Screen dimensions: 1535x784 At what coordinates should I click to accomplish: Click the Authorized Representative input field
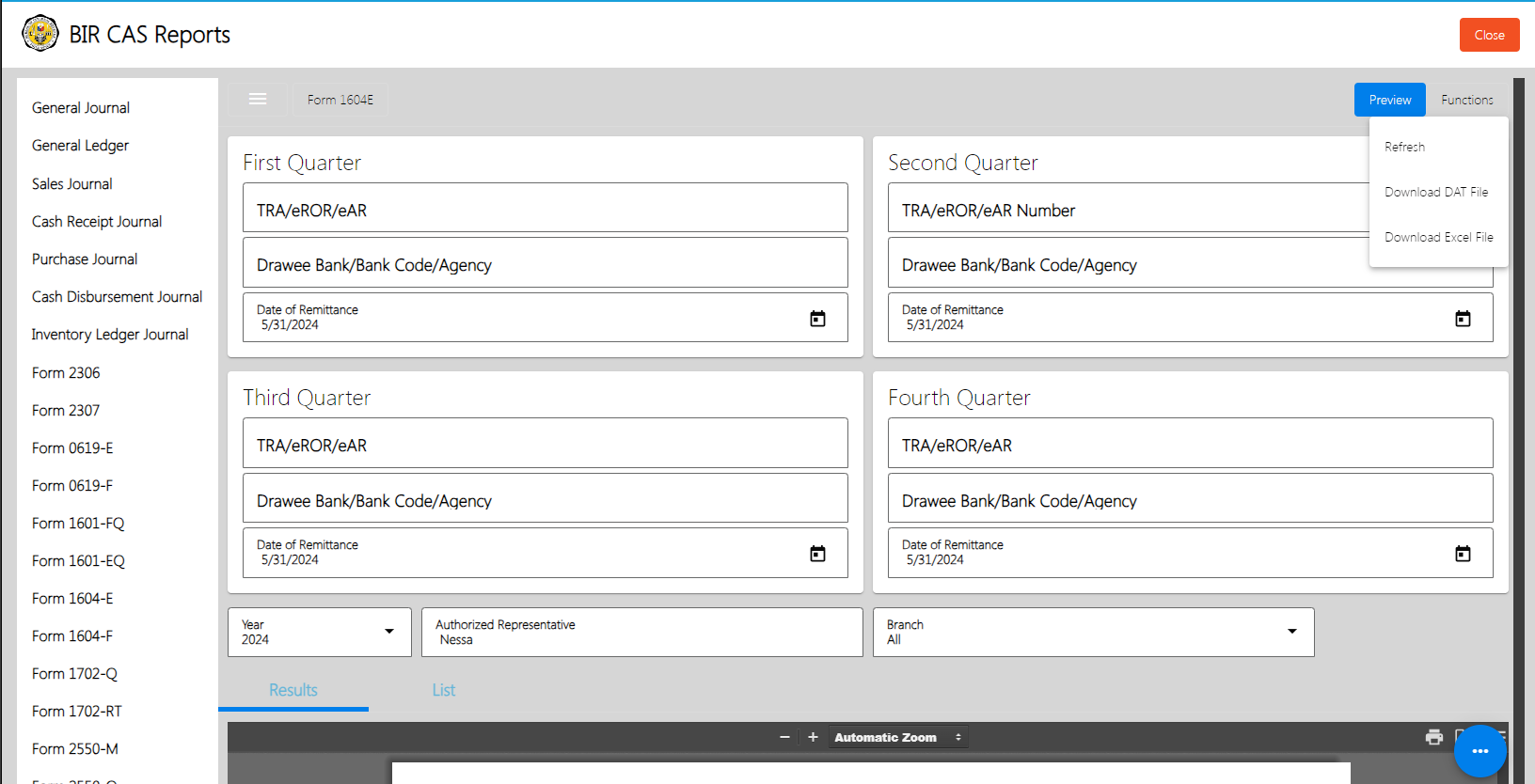pos(641,633)
